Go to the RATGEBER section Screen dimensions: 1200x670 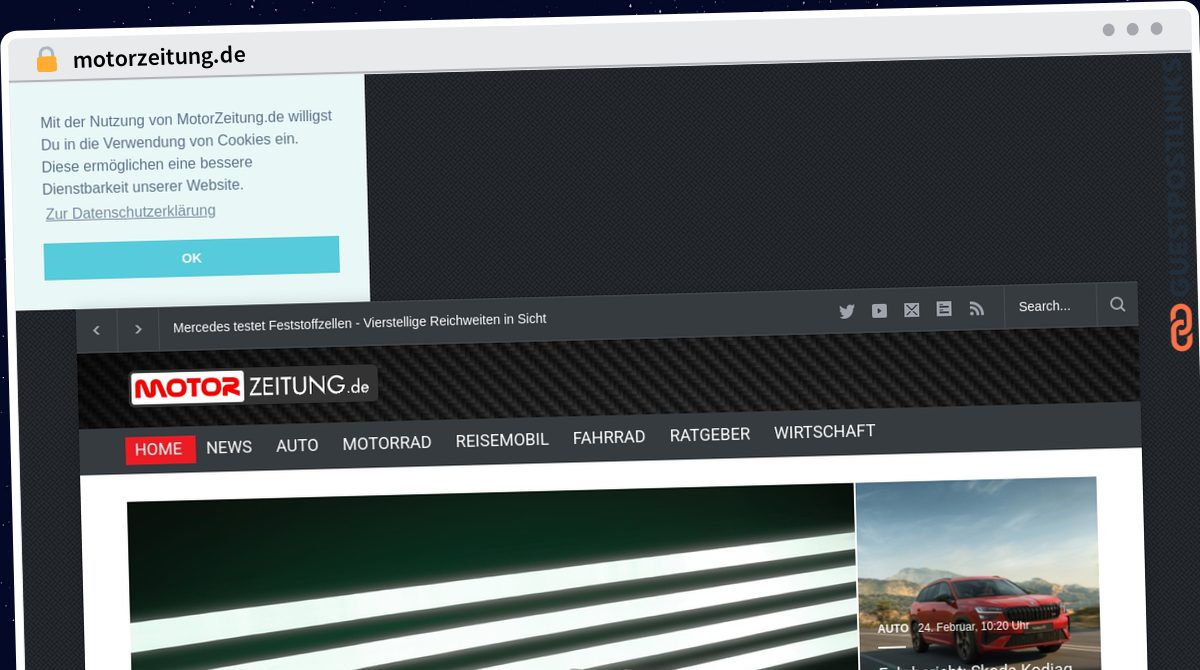710,435
